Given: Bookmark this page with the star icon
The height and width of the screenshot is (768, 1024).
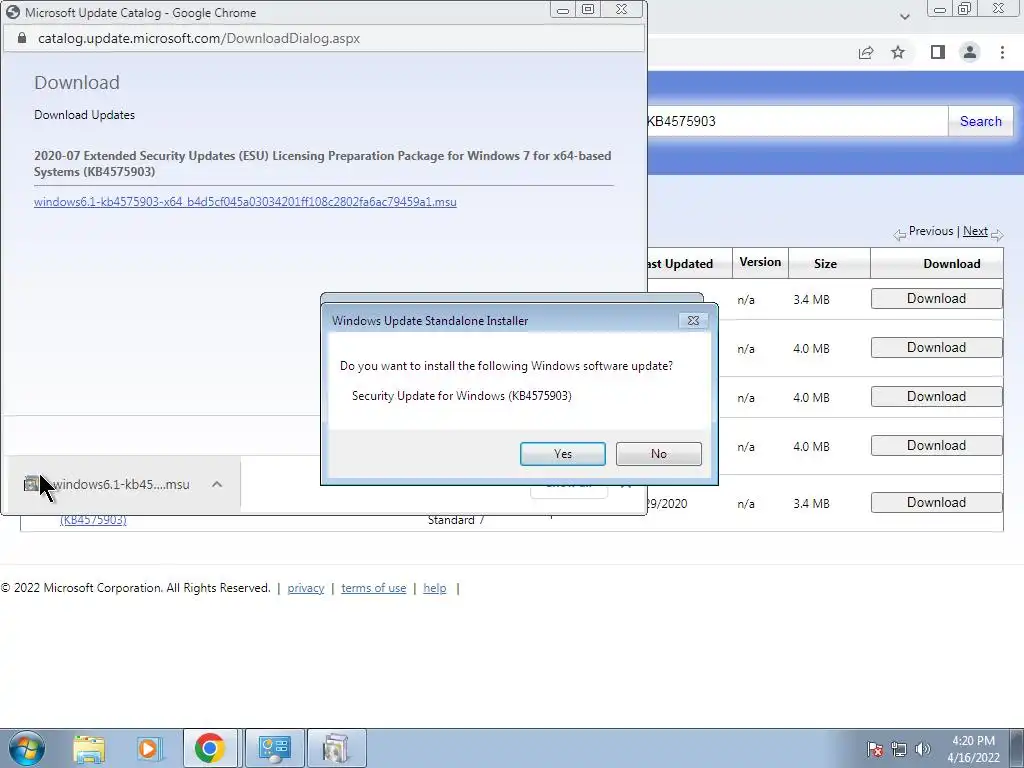Looking at the screenshot, I should click(x=898, y=52).
